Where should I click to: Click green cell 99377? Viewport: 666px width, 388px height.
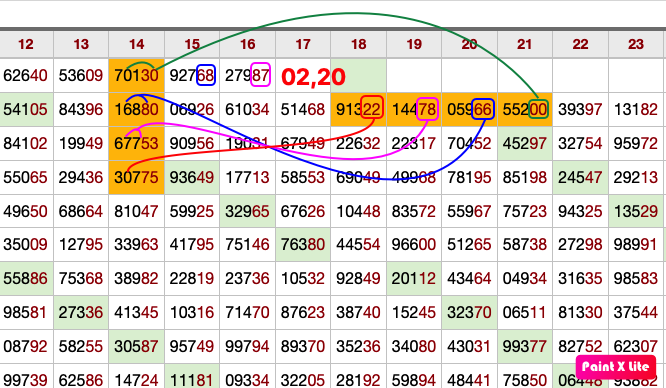[525, 347]
